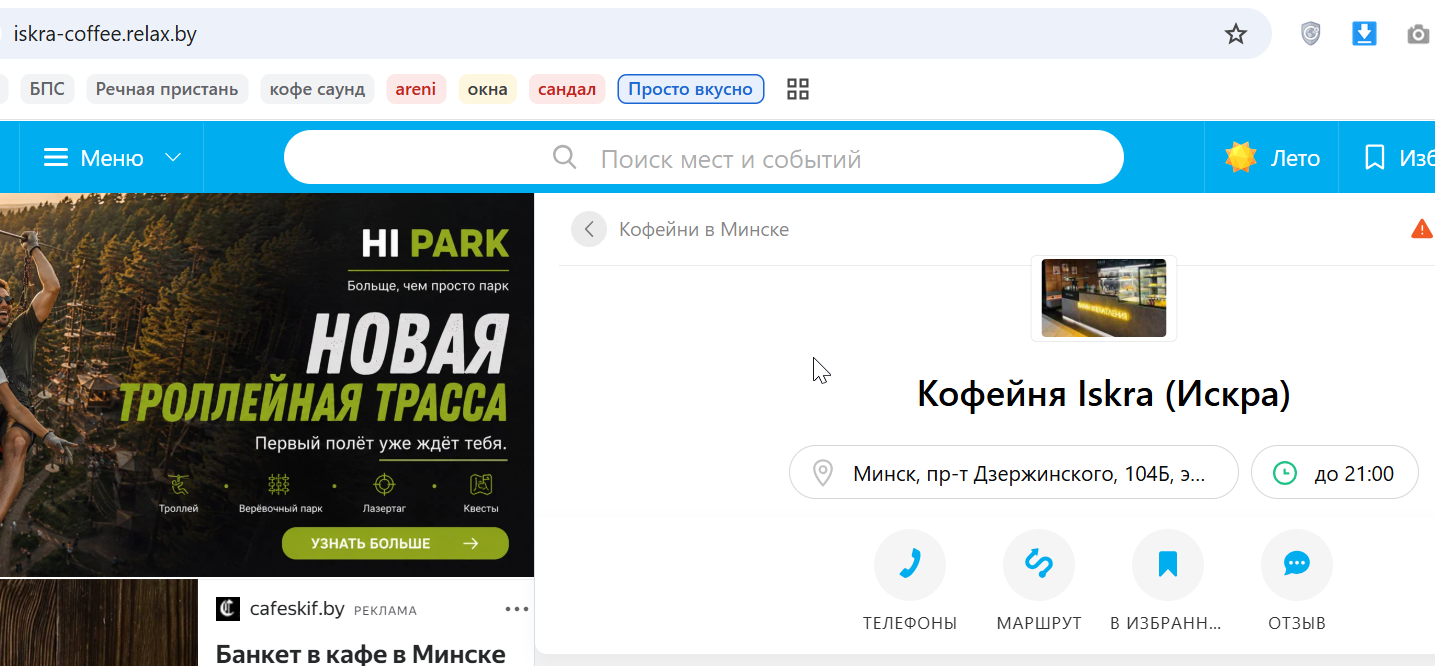Click the sun Лето icon
The height and width of the screenshot is (666, 1435).
coord(1241,158)
